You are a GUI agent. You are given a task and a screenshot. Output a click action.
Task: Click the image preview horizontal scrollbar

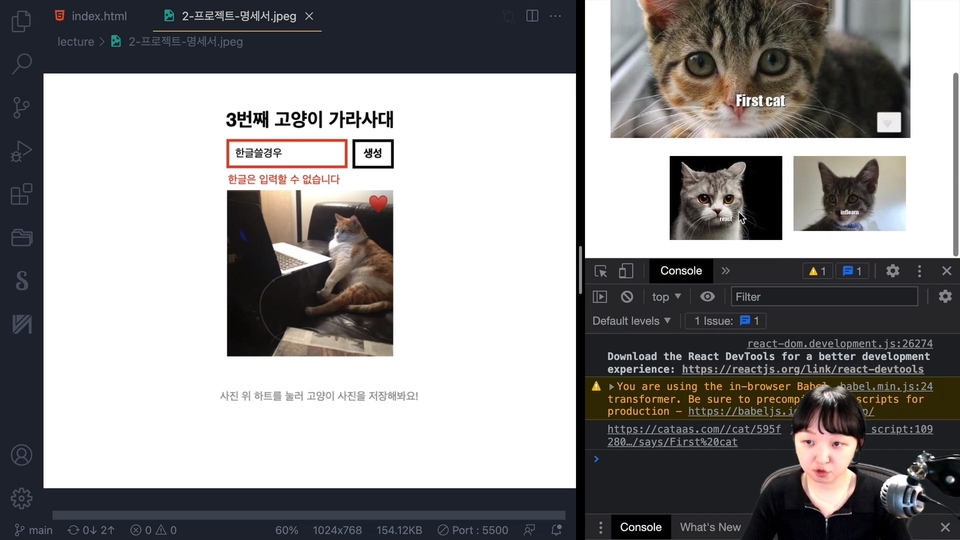point(309,515)
